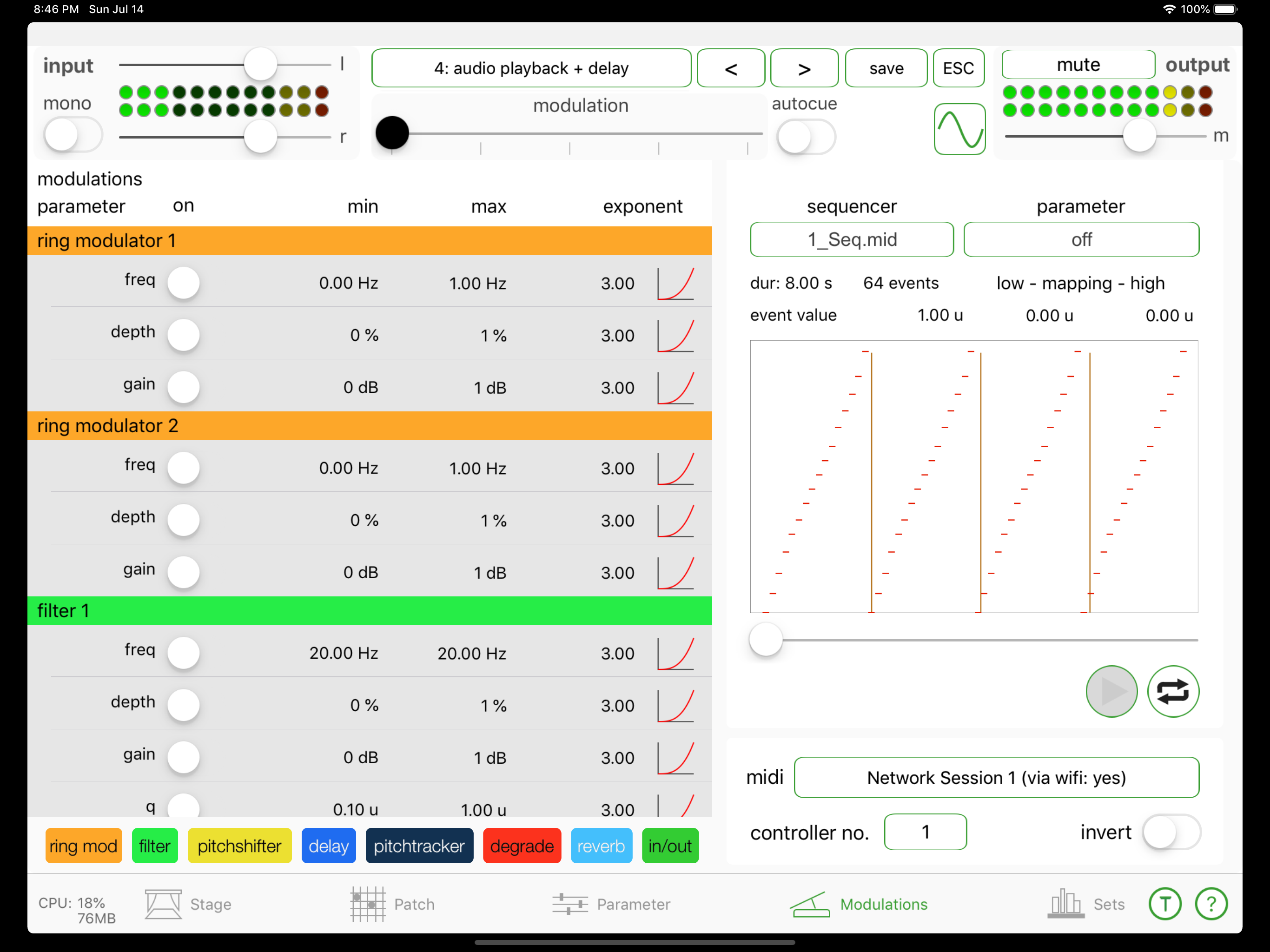Click ring modulator 1 freq exponent curve
Image resolution: width=1270 pixels, height=952 pixels.
pyautogui.click(x=676, y=283)
